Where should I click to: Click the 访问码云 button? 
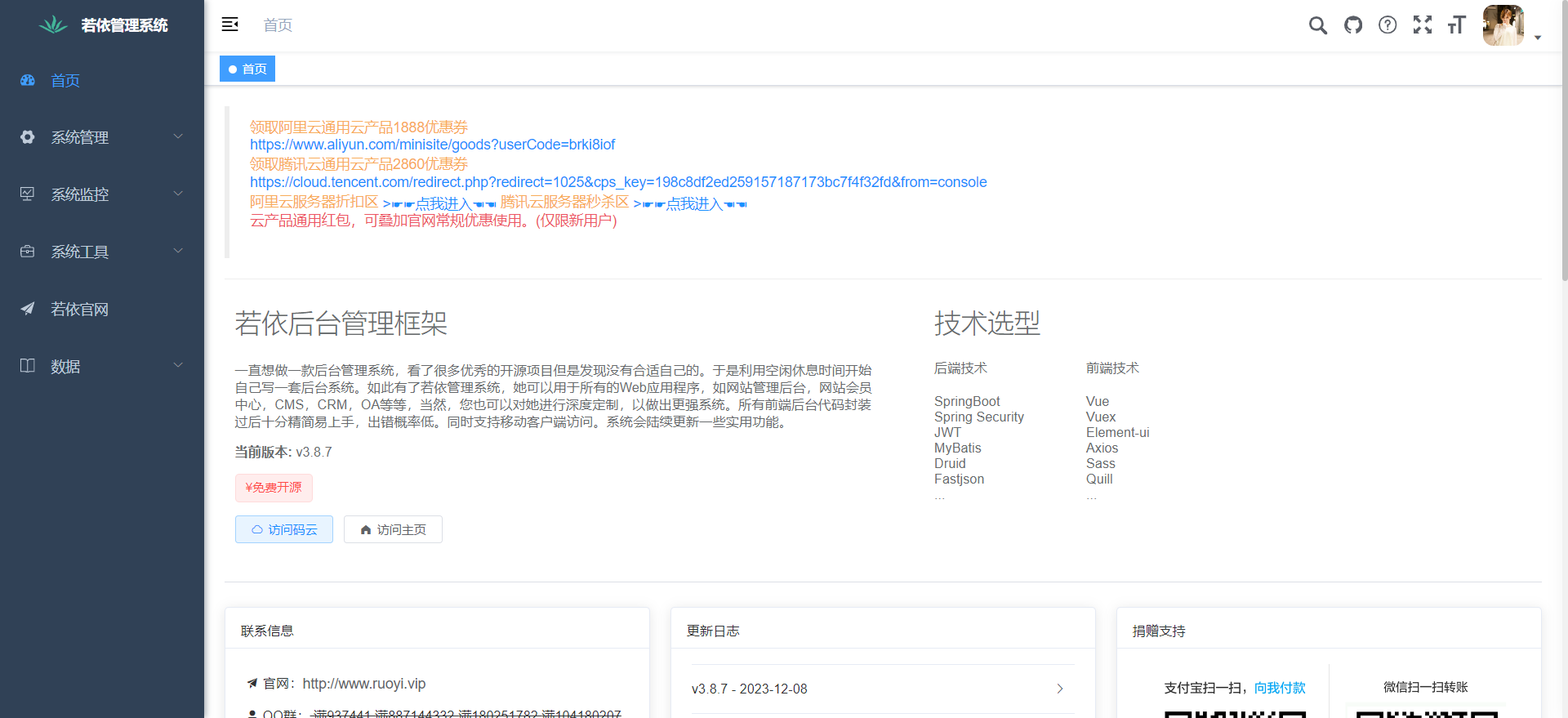tap(284, 529)
